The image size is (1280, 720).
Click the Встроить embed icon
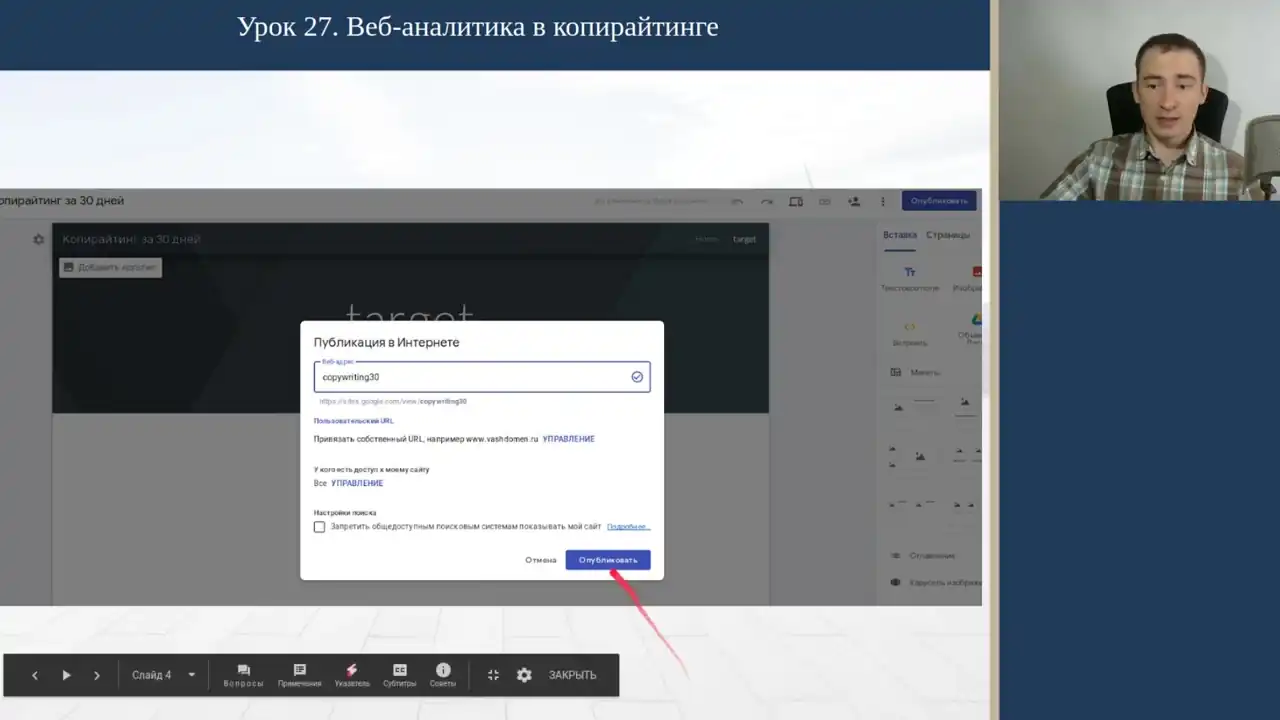coord(910,333)
